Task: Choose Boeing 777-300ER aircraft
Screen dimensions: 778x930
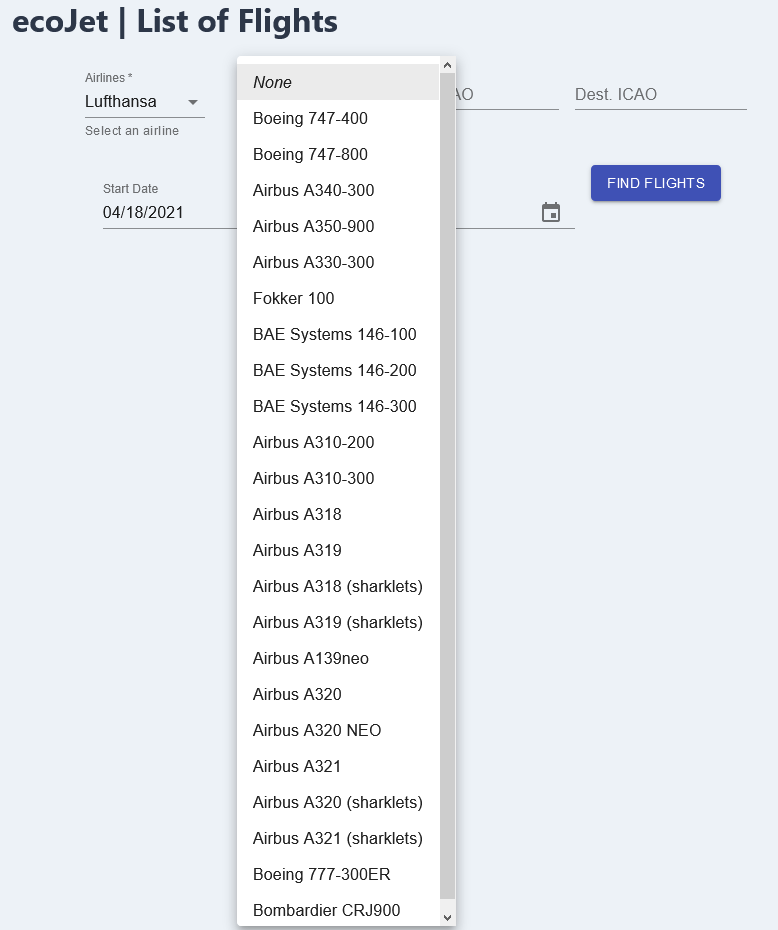Action: (x=338, y=874)
